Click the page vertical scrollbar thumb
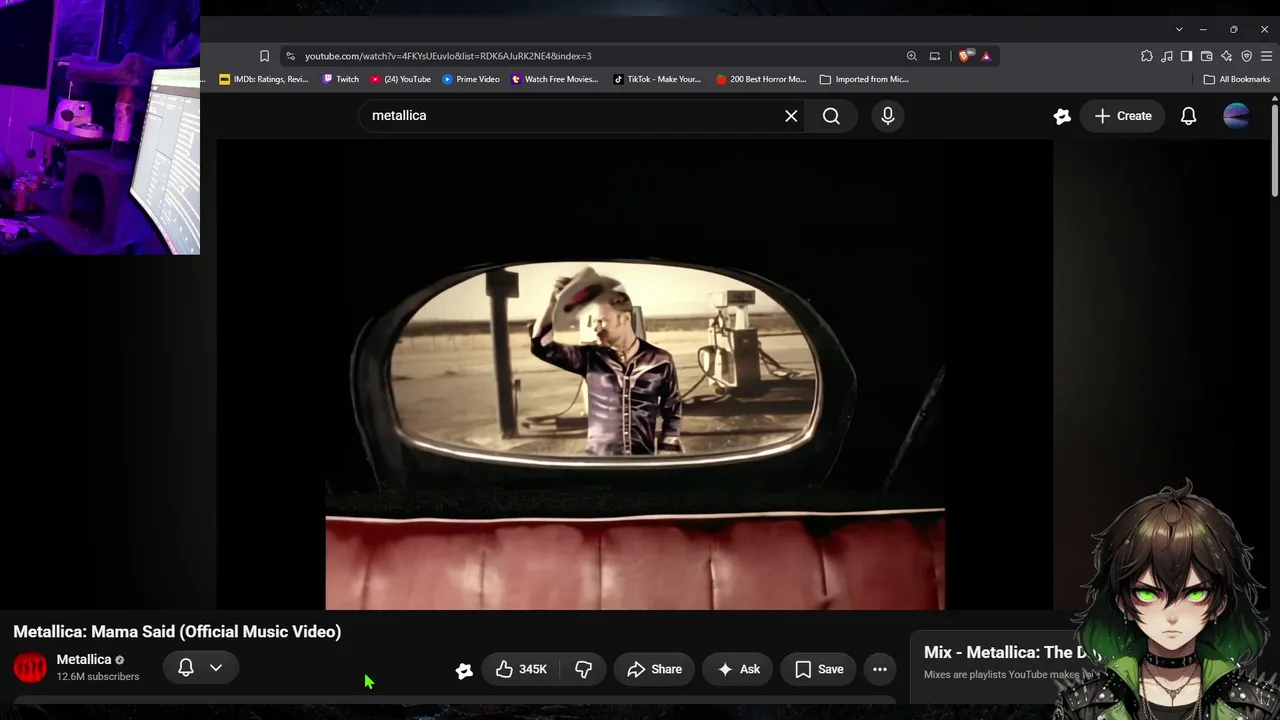This screenshot has height=720, width=1280. 1275,150
